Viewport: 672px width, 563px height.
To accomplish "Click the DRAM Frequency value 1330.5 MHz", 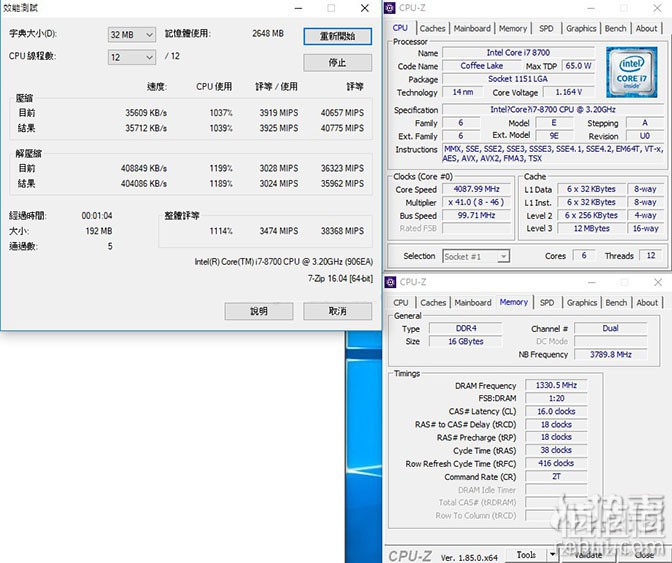I will click(556, 385).
